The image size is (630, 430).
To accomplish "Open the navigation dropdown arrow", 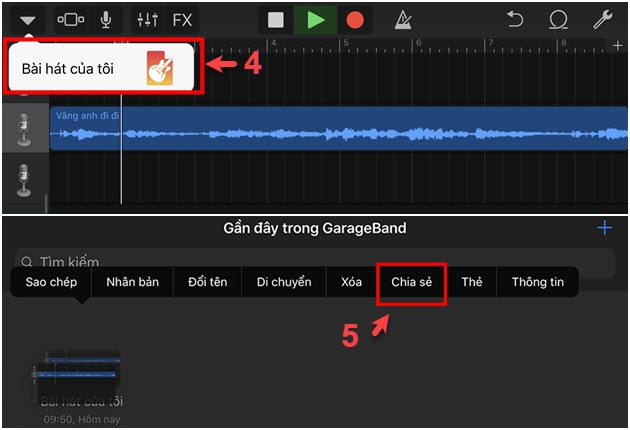I will coord(27,20).
